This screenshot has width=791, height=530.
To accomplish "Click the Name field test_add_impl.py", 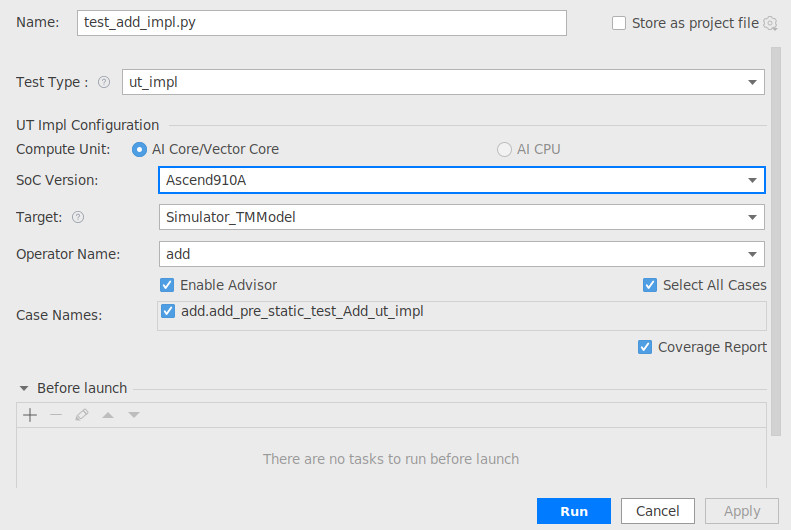I will 321,23.
